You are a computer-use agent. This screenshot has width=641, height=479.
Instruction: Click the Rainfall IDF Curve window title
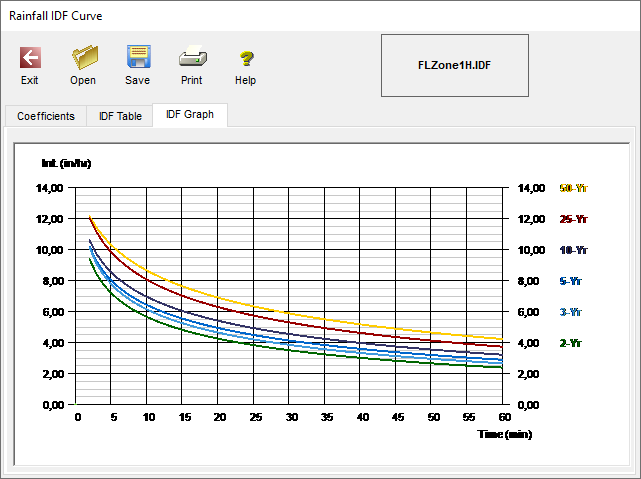56,16
